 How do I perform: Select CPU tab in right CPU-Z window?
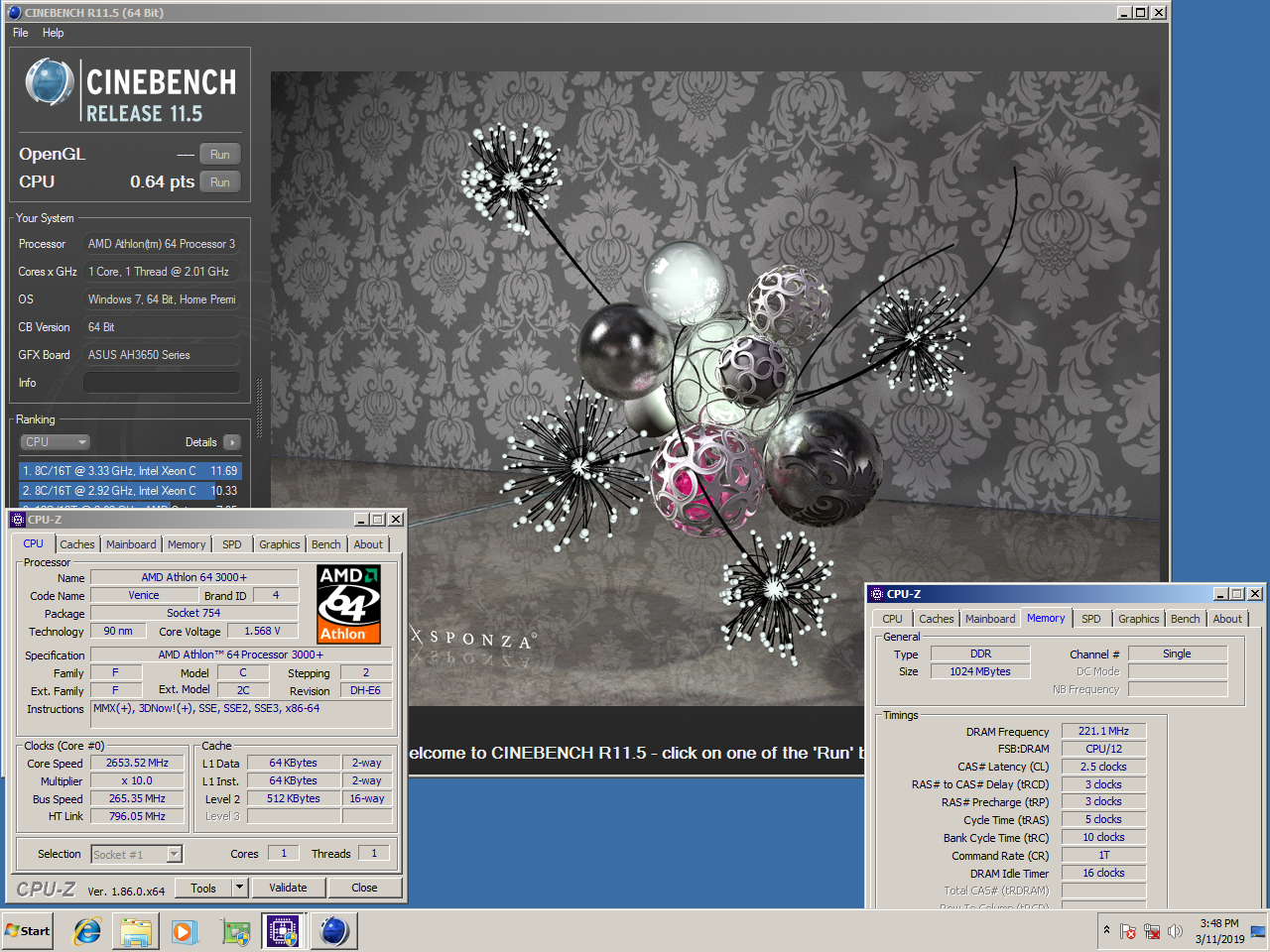893,619
